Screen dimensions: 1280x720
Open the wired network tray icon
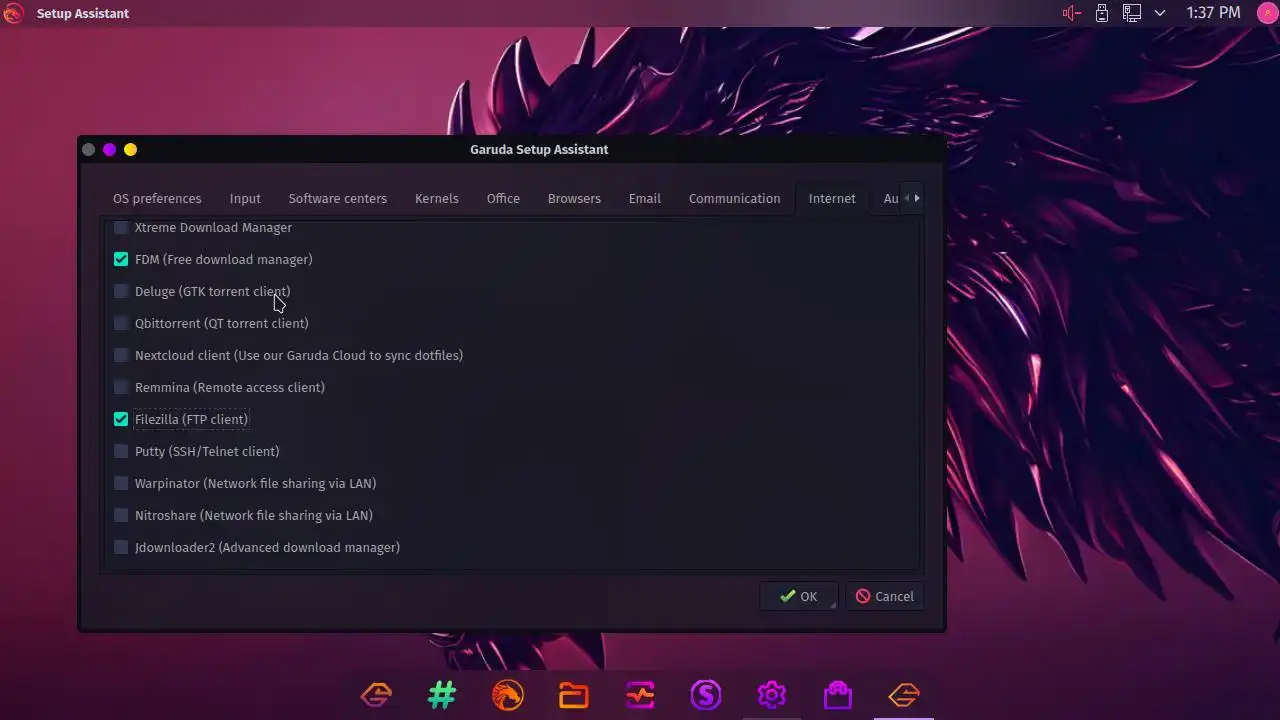1132,13
